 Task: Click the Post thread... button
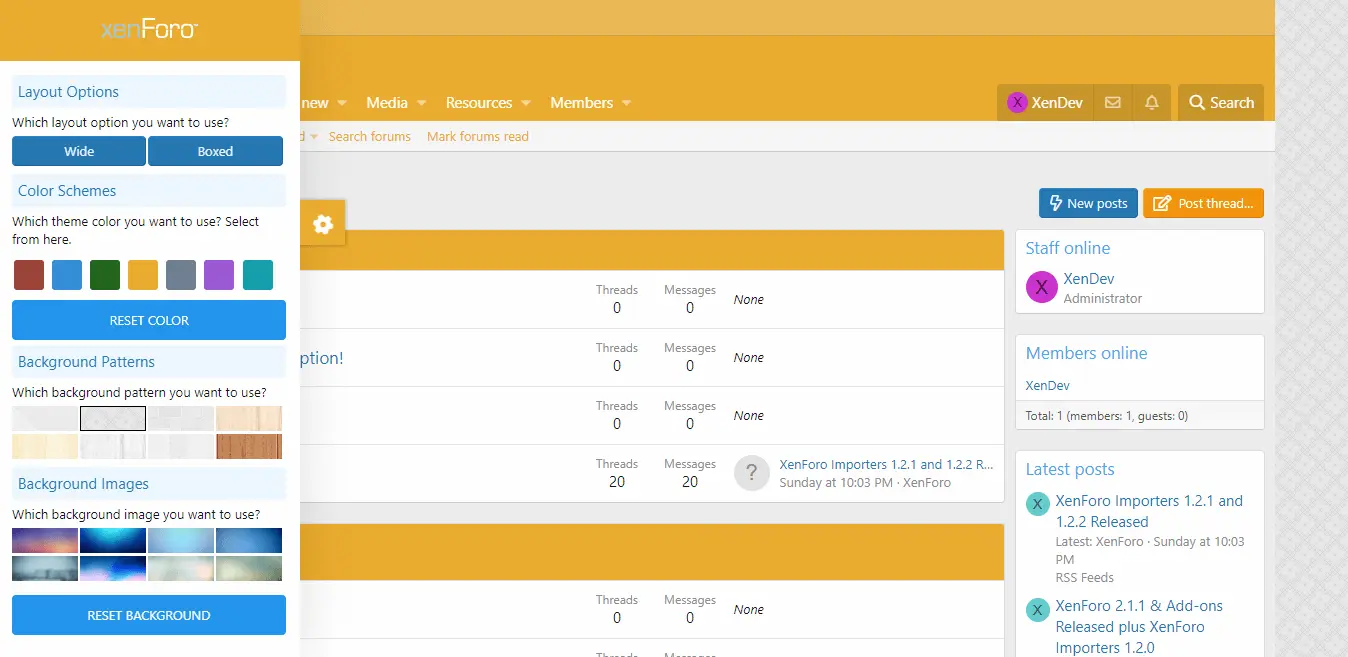click(1204, 203)
